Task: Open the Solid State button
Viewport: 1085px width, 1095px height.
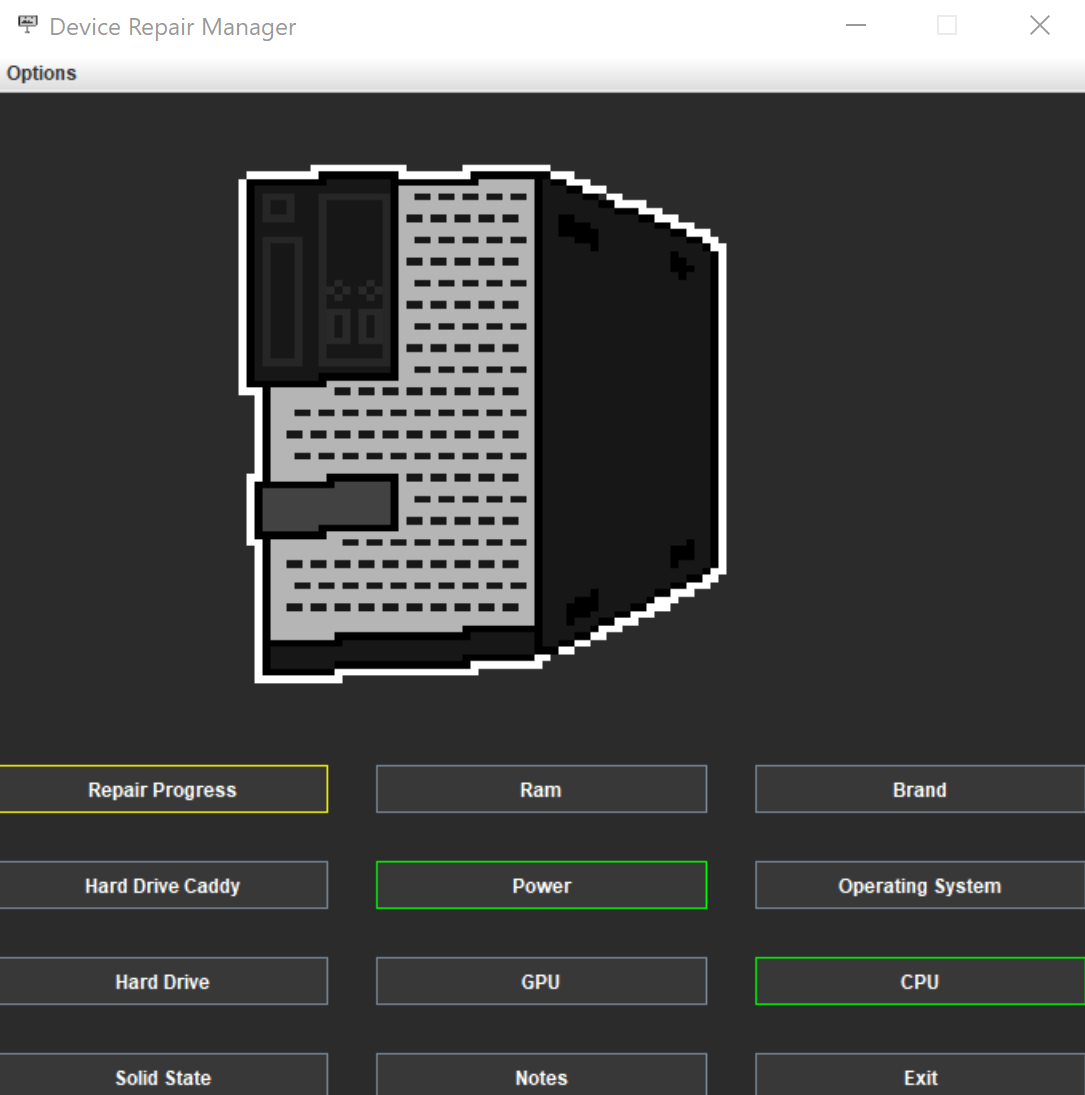Action: click(163, 1075)
